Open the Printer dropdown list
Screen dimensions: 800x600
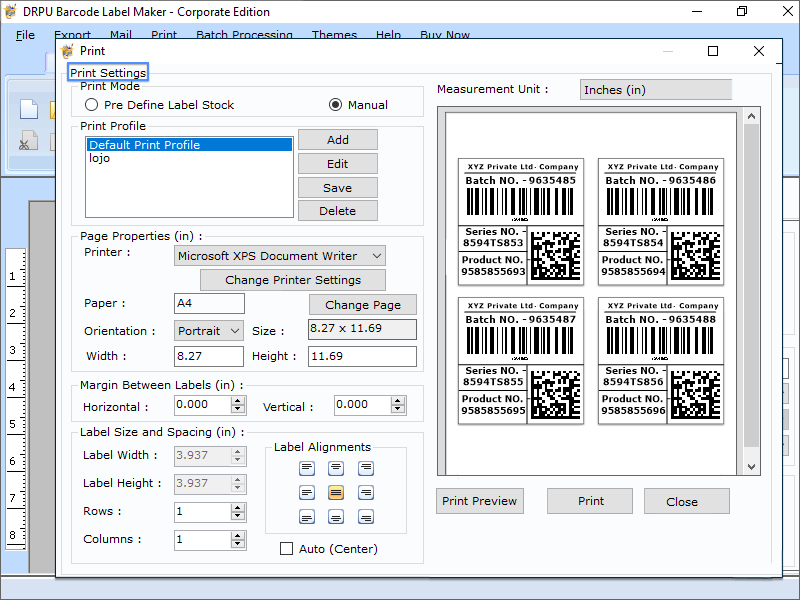click(377, 256)
